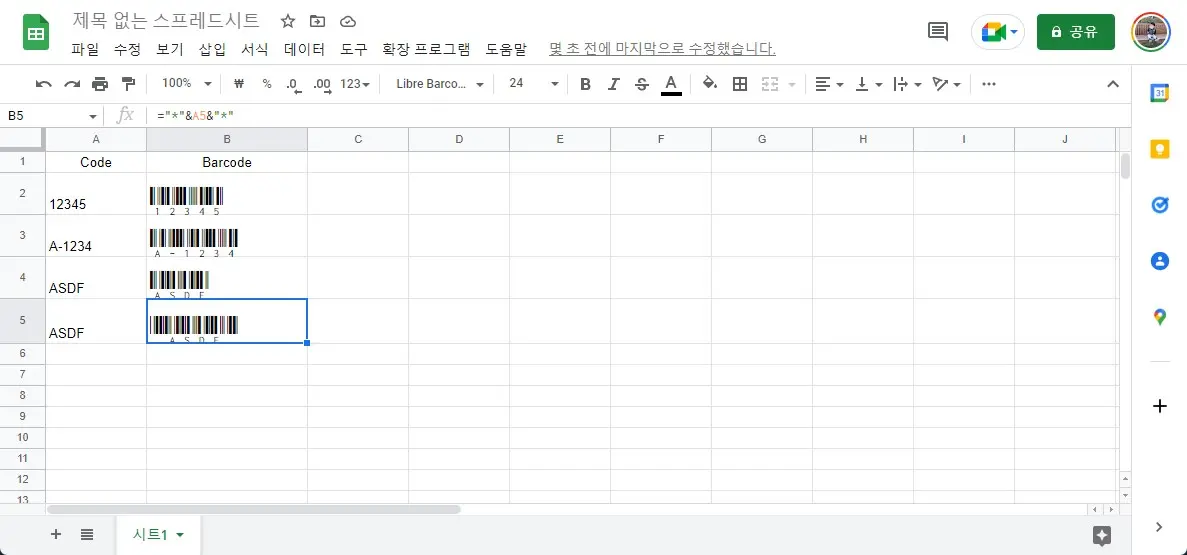The height and width of the screenshot is (555, 1187).
Task: Open last edit history link
Action: [x=662, y=50]
